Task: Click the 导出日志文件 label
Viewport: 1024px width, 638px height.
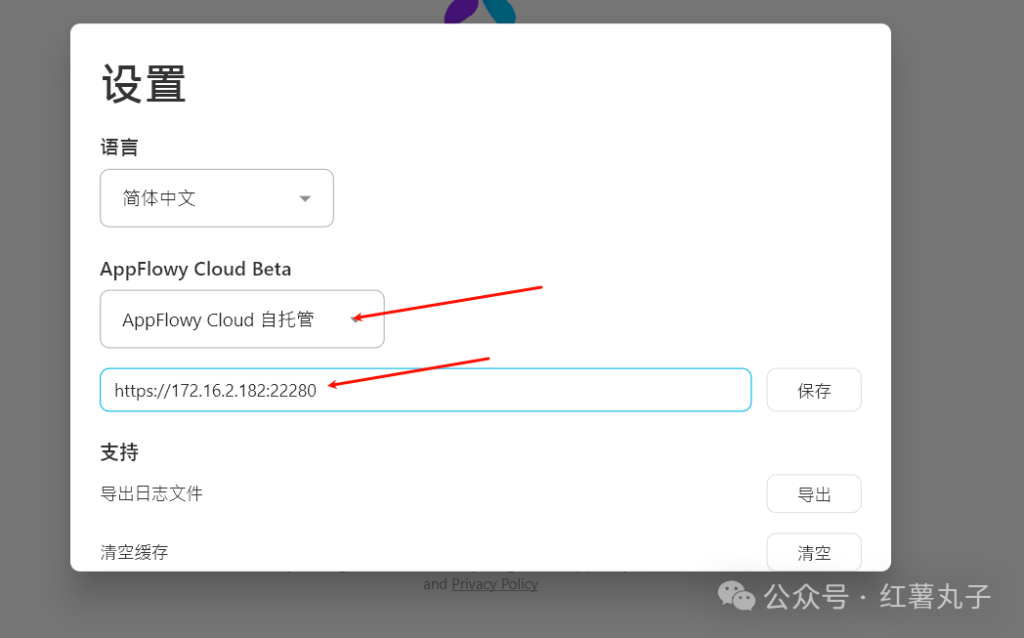Action: tap(151, 493)
